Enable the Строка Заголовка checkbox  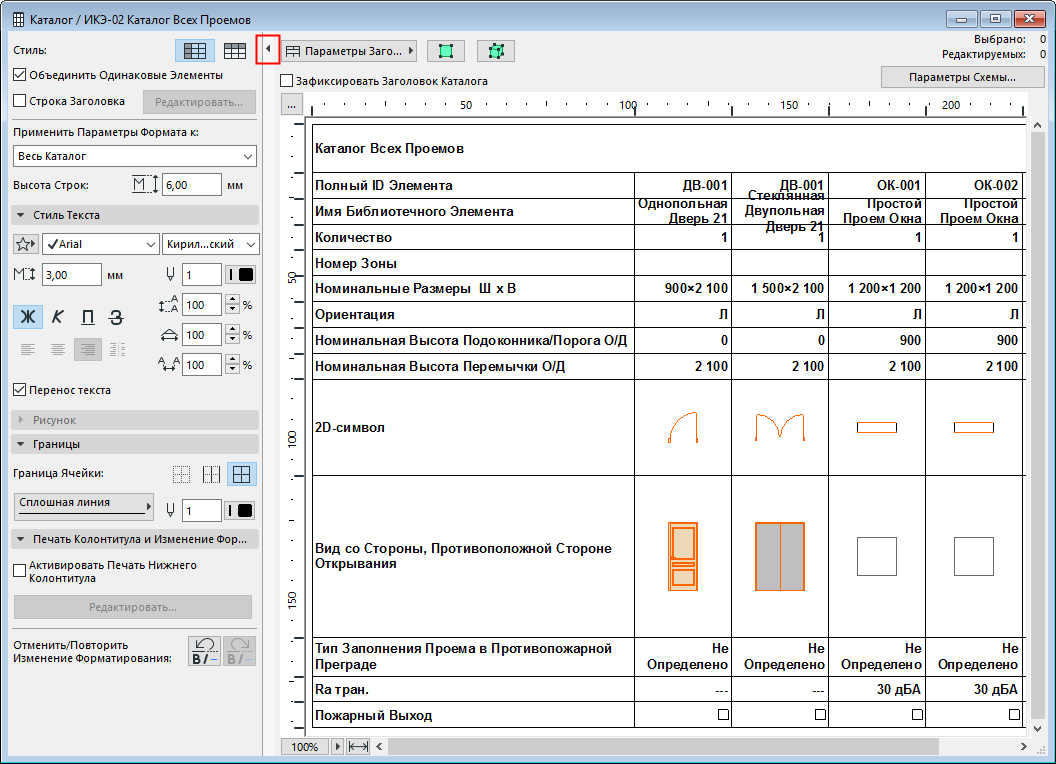coord(20,101)
